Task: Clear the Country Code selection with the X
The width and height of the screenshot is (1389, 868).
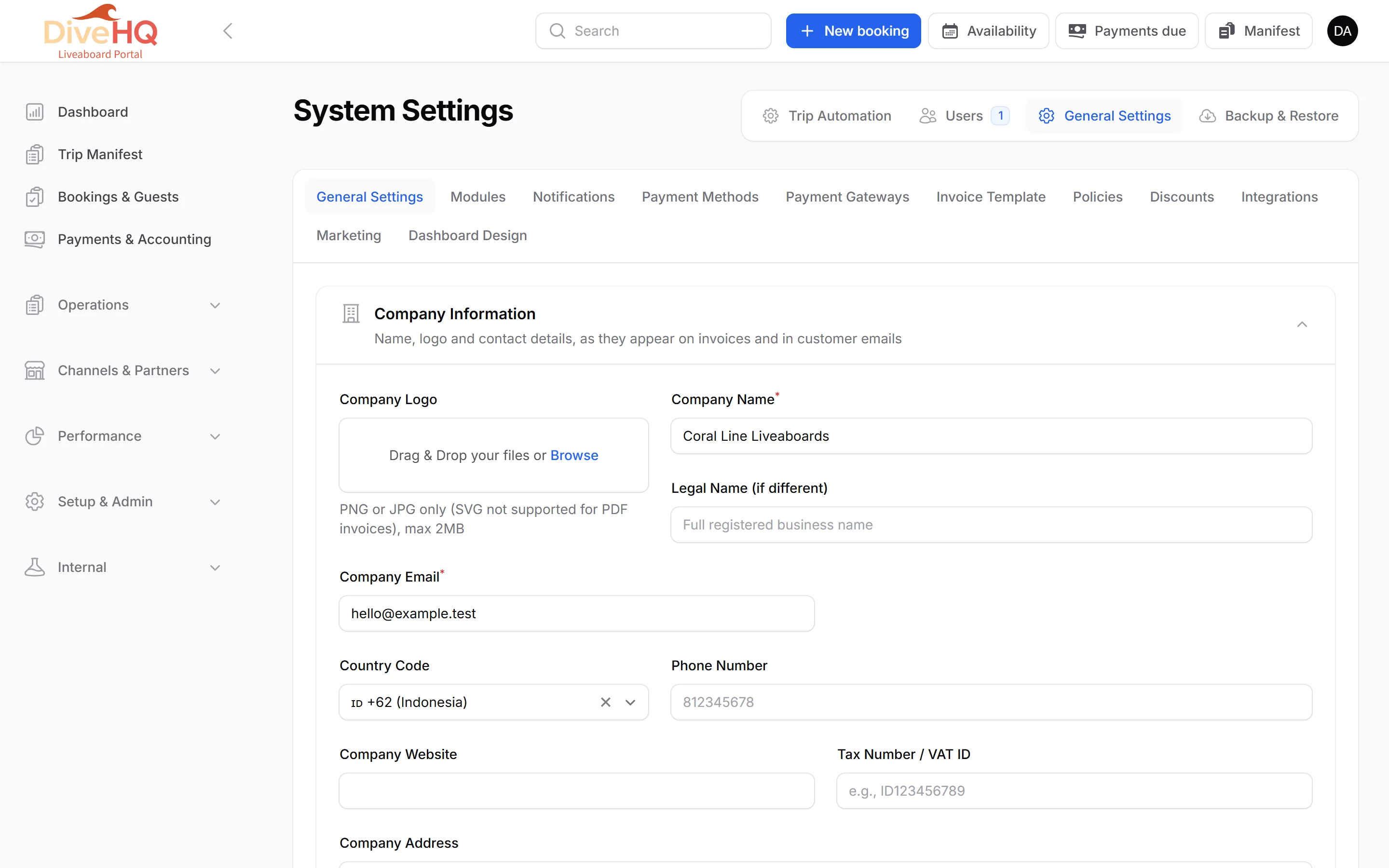Action: [x=606, y=702]
